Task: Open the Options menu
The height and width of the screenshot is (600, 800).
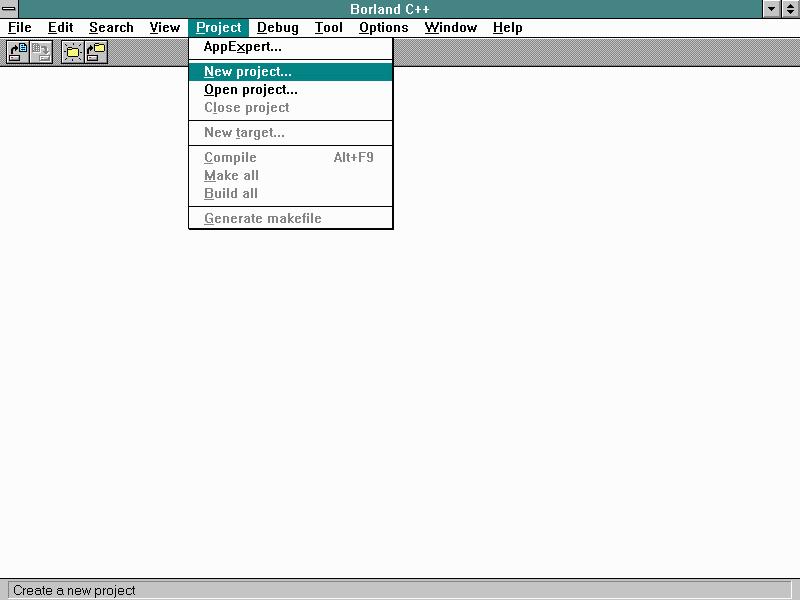Action: point(383,28)
